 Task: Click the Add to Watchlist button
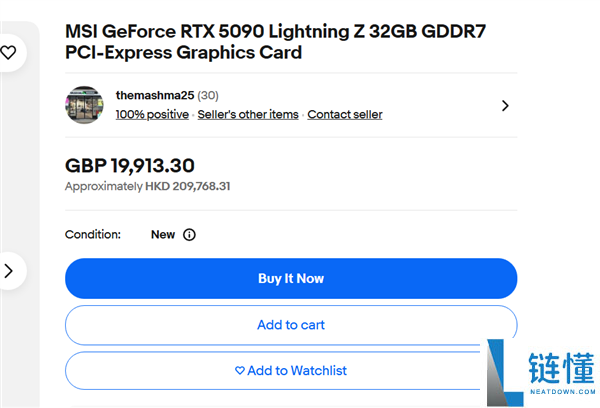tap(291, 370)
